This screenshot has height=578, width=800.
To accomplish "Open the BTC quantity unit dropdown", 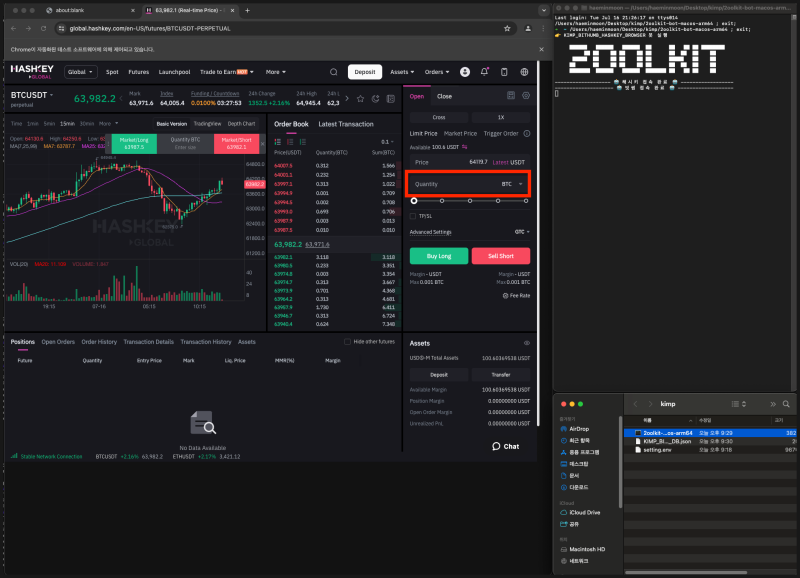I will point(512,184).
